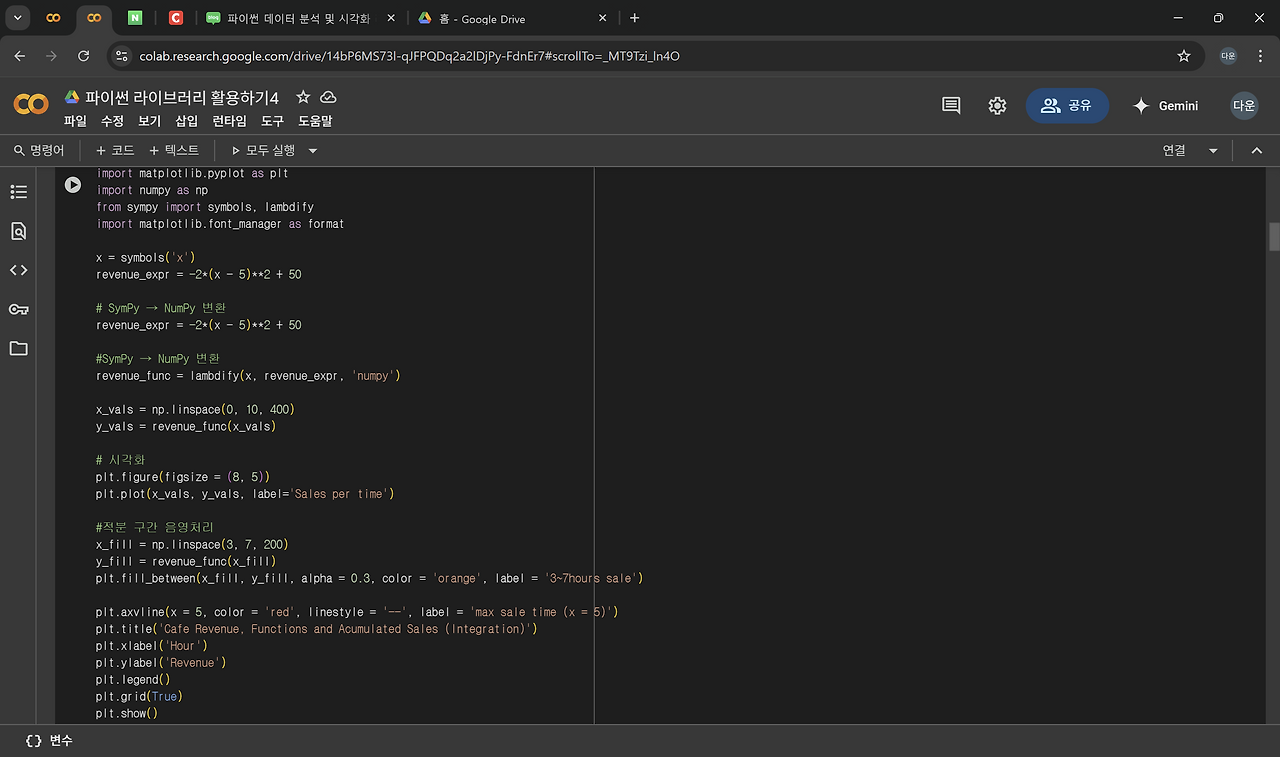This screenshot has height=757, width=1280.
Task: Click the Colab logo in the header
Action: pyautogui.click(x=31, y=104)
